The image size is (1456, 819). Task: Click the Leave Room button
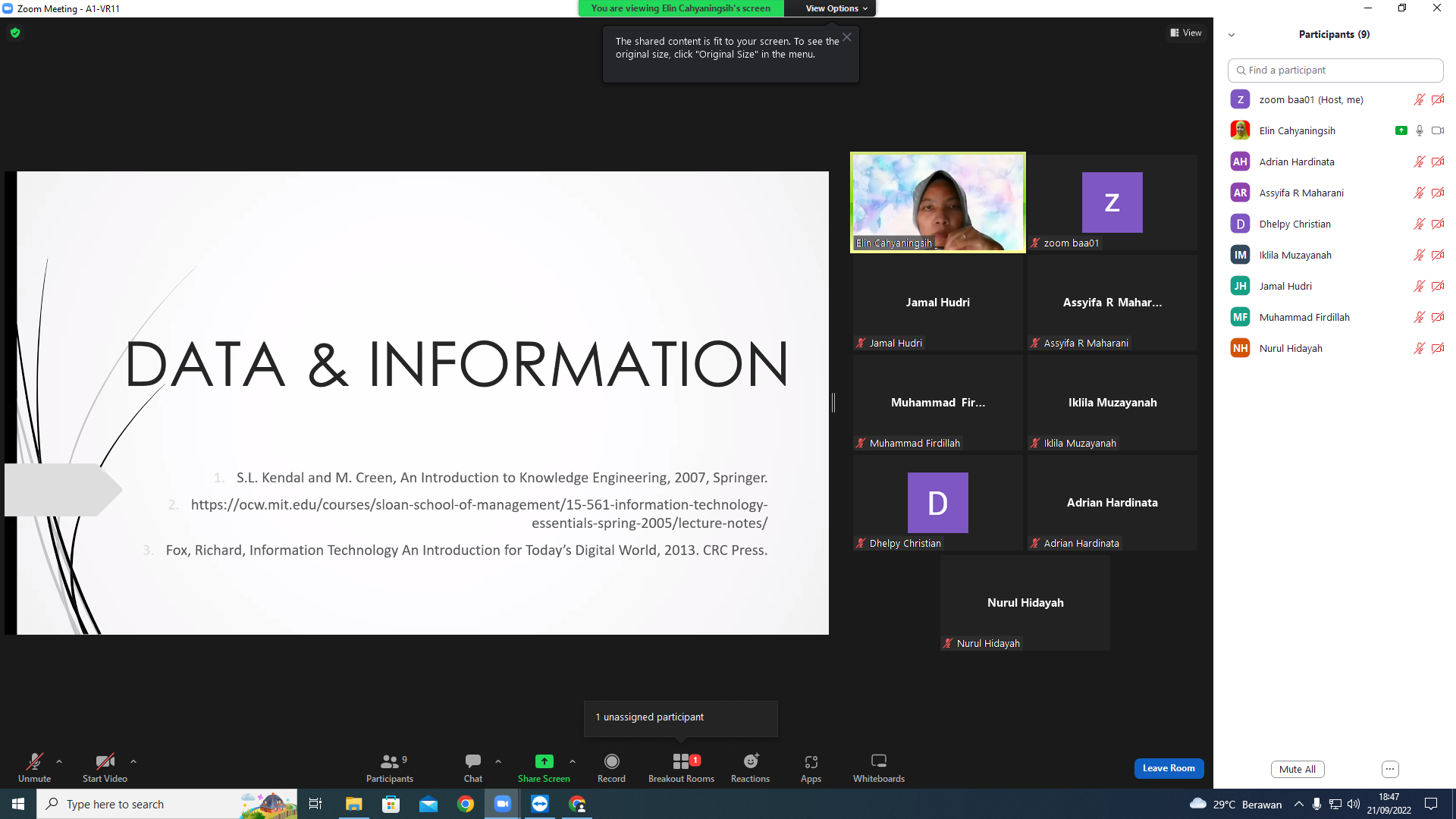point(1169,768)
